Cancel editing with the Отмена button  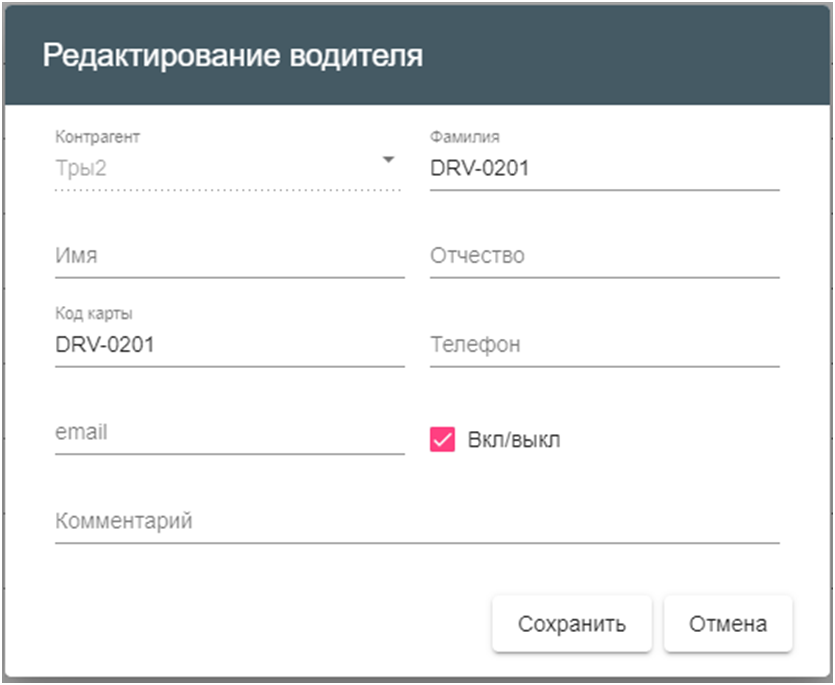(x=728, y=624)
